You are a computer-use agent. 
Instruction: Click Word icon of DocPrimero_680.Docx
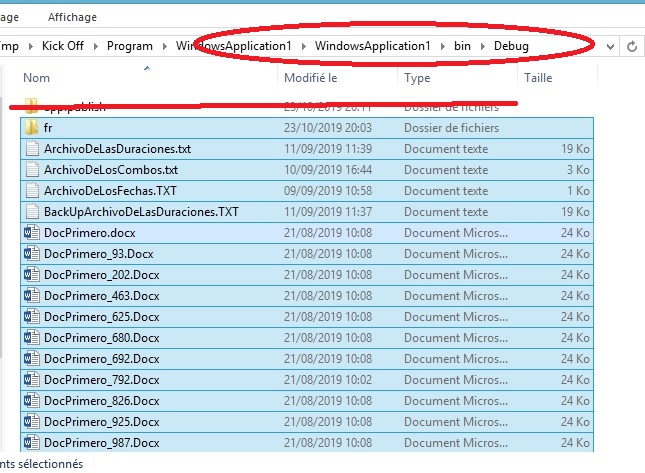pyautogui.click(x=32, y=338)
